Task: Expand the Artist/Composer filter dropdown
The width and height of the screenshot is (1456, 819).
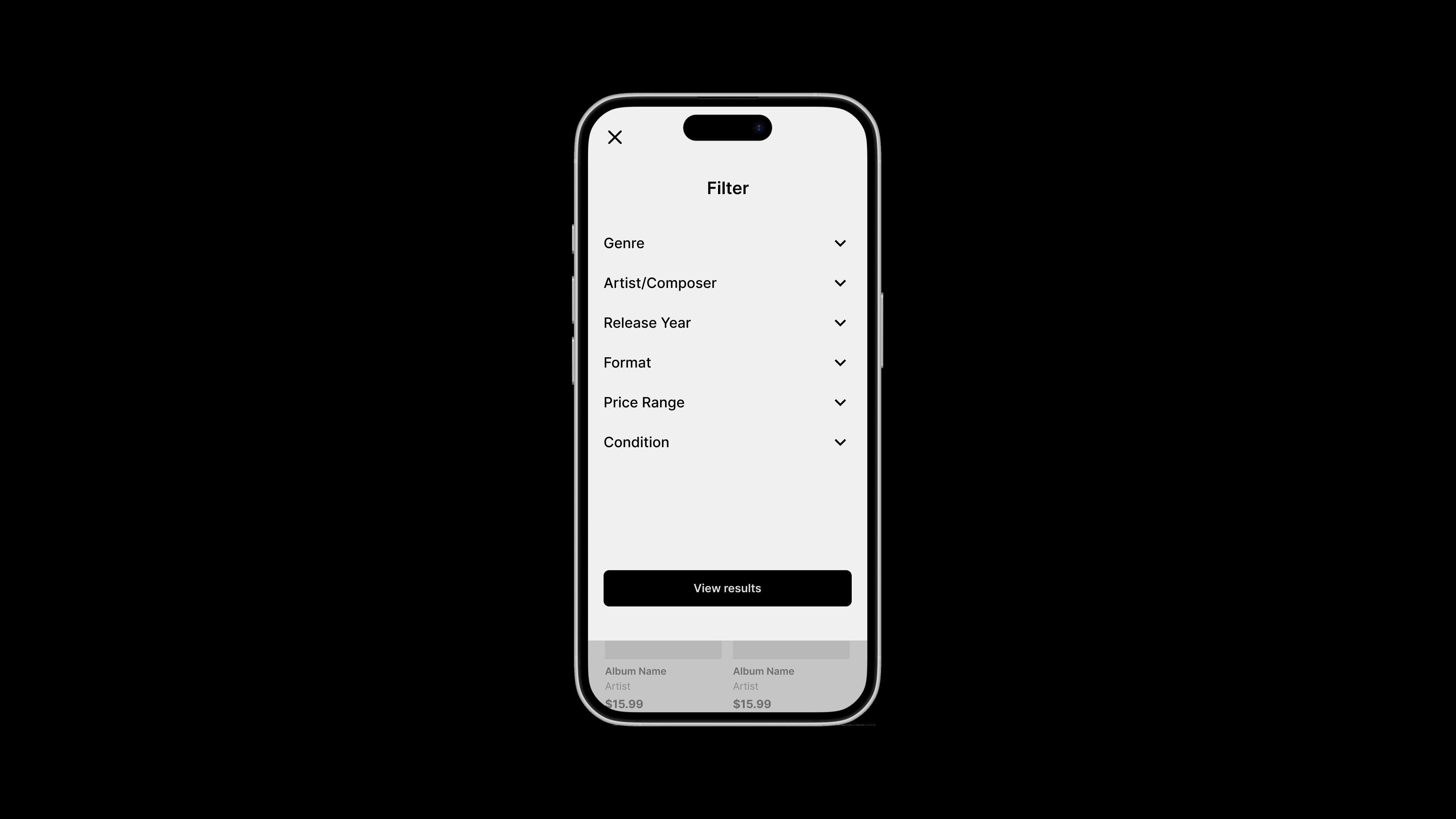Action: pos(840,282)
